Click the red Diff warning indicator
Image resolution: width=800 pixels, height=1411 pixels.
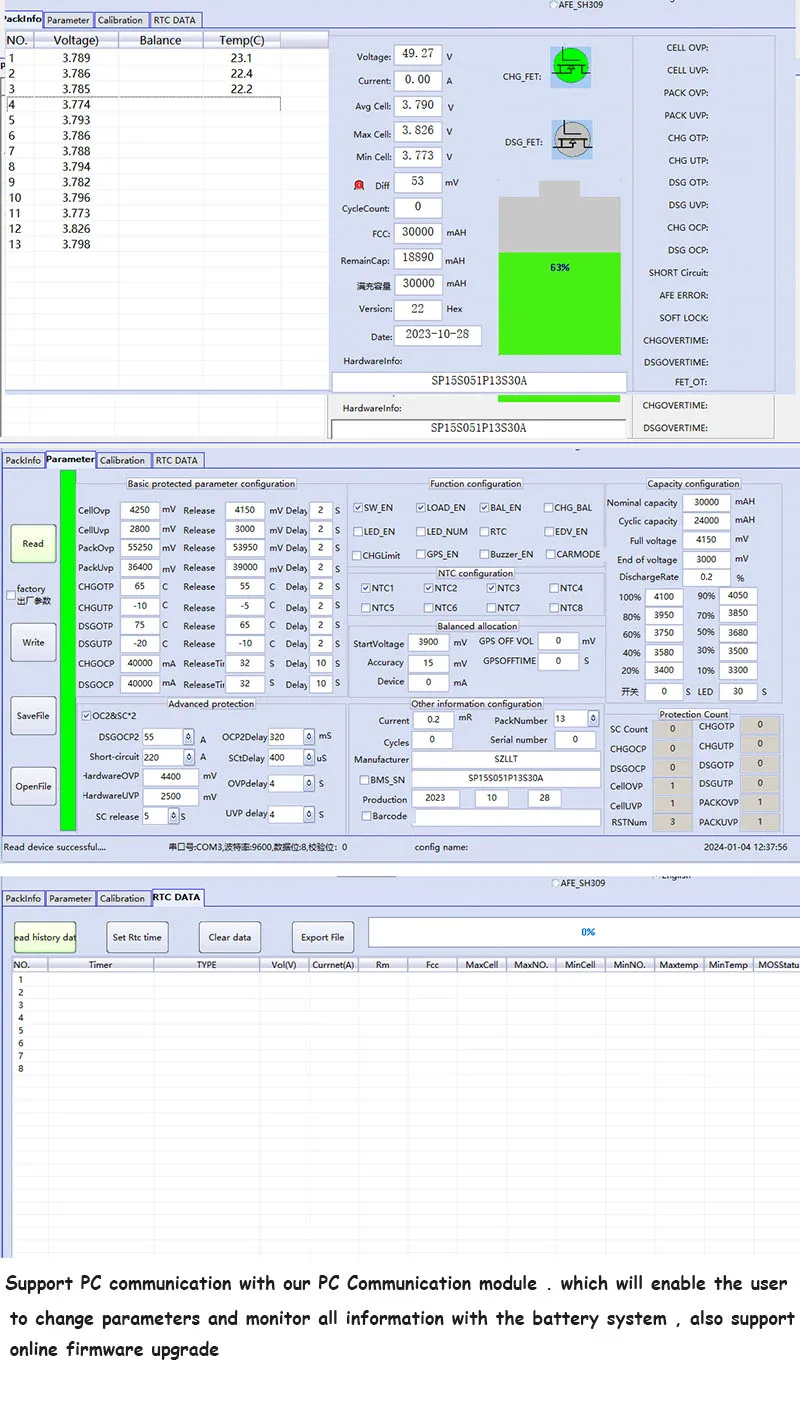click(359, 185)
